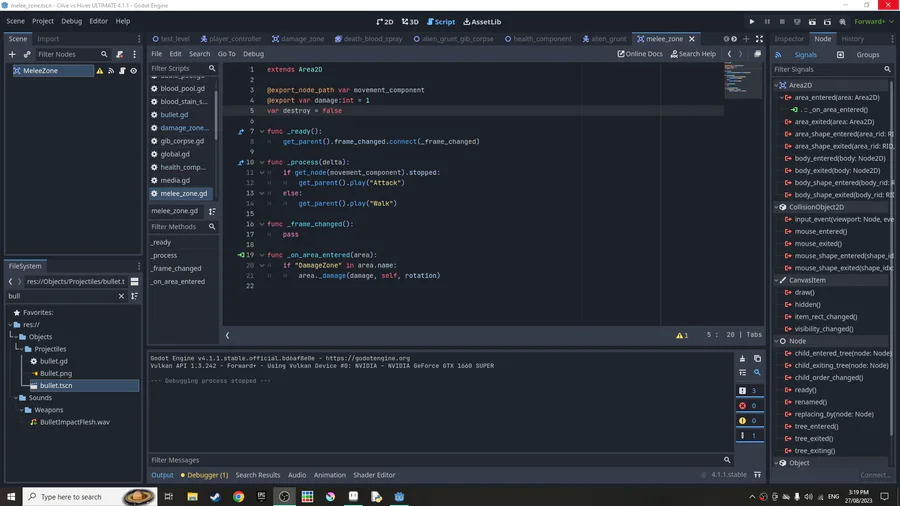
Task: Click the warning icon beside MeleeZone
Action: (x=100, y=71)
